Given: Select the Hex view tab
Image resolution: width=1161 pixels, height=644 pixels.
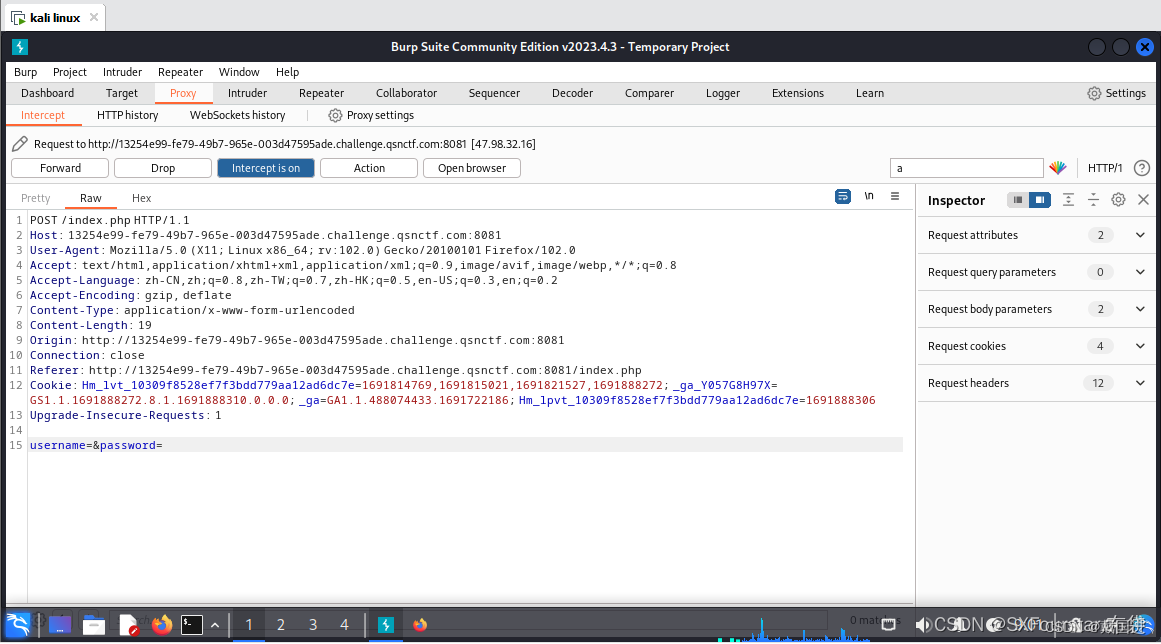Looking at the screenshot, I should point(141,198).
